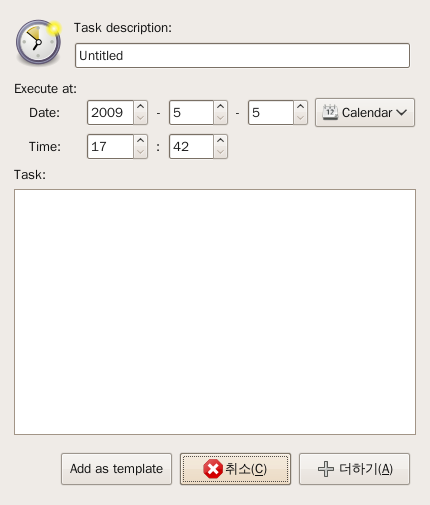The width and height of the screenshot is (430, 505).
Task: Click the year field showing 2009
Action: (110, 113)
